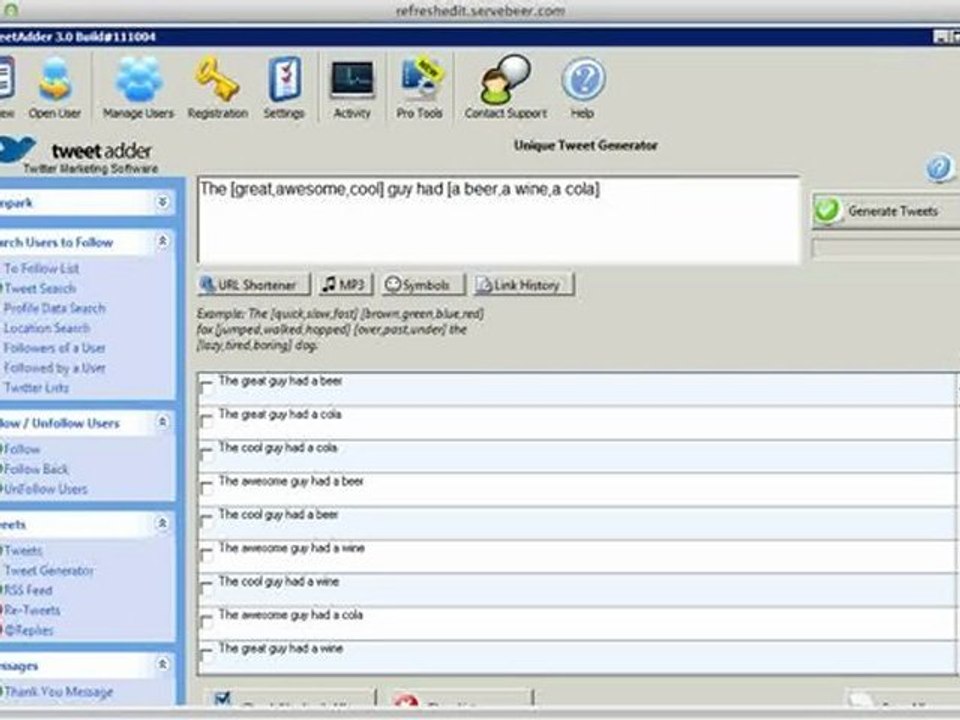
Task: Open Tweet Search in sidebar
Action: [40, 288]
